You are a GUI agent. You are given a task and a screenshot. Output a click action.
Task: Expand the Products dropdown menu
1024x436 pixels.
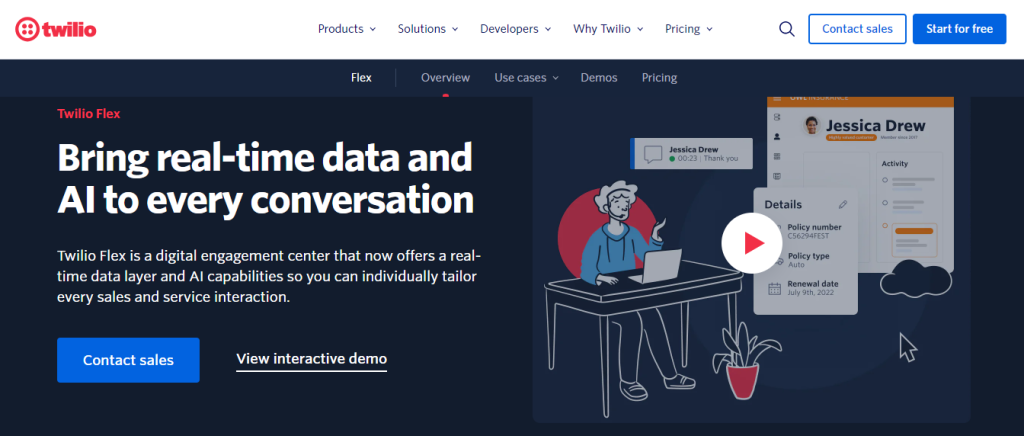(x=346, y=29)
